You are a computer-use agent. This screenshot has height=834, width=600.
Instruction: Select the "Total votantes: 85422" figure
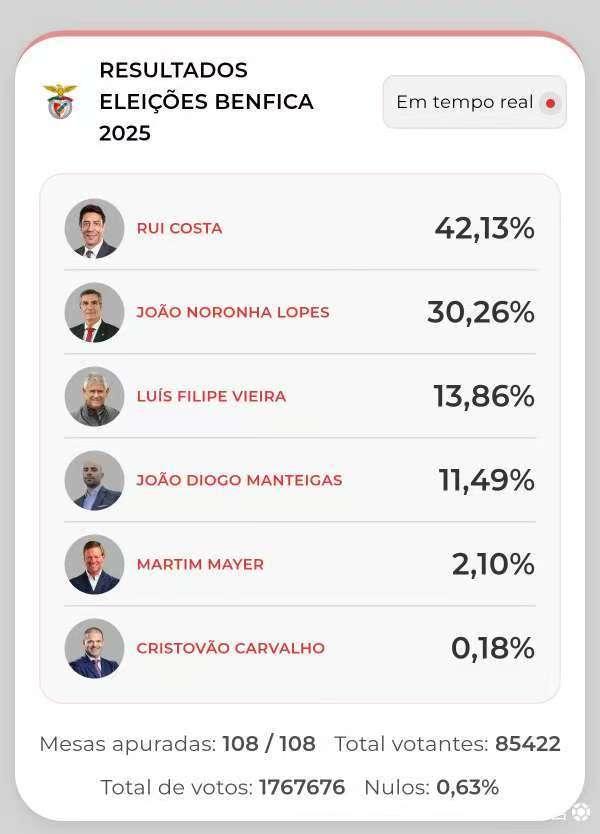(447, 744)
